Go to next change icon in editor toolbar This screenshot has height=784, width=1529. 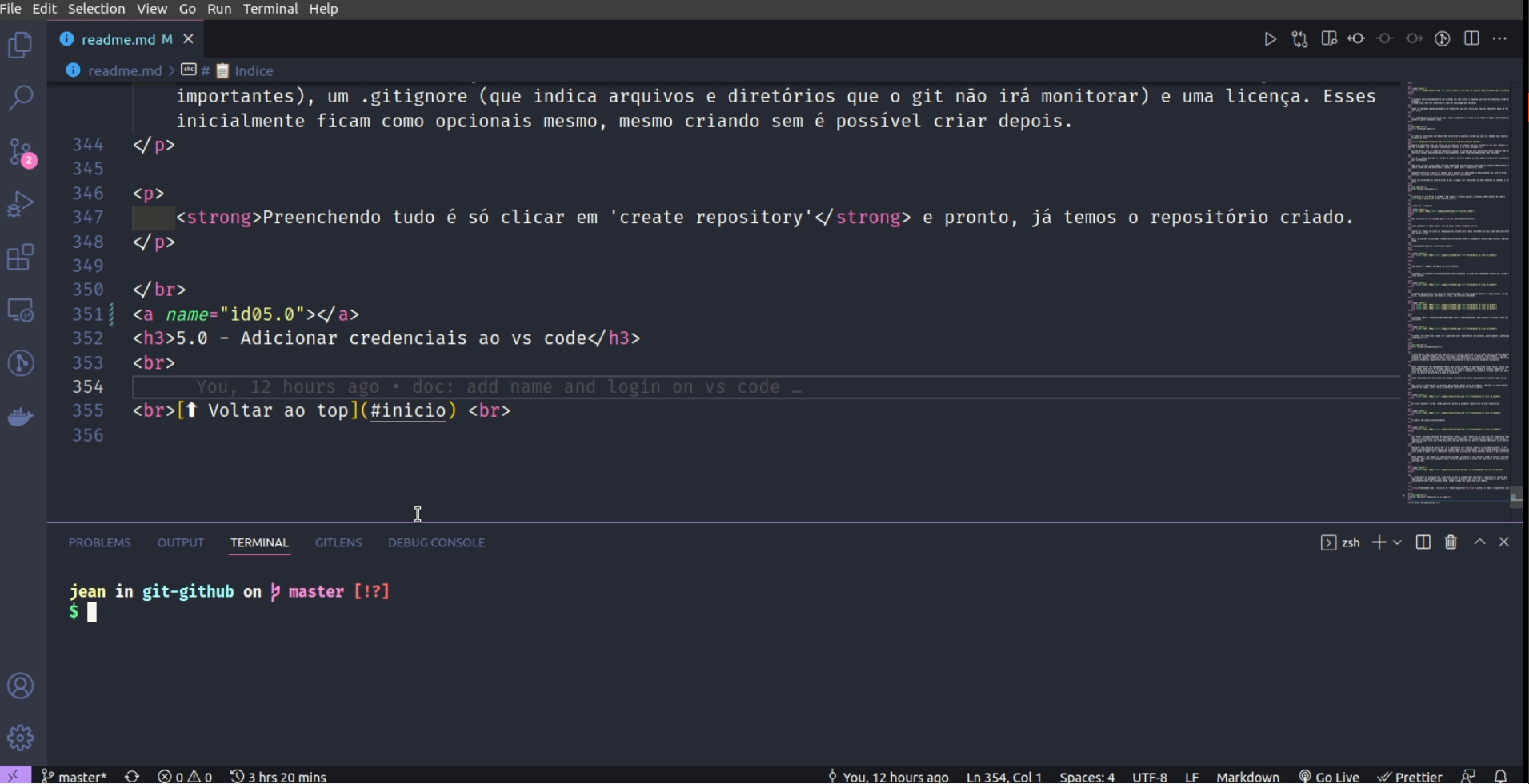tap(1414, 38)
